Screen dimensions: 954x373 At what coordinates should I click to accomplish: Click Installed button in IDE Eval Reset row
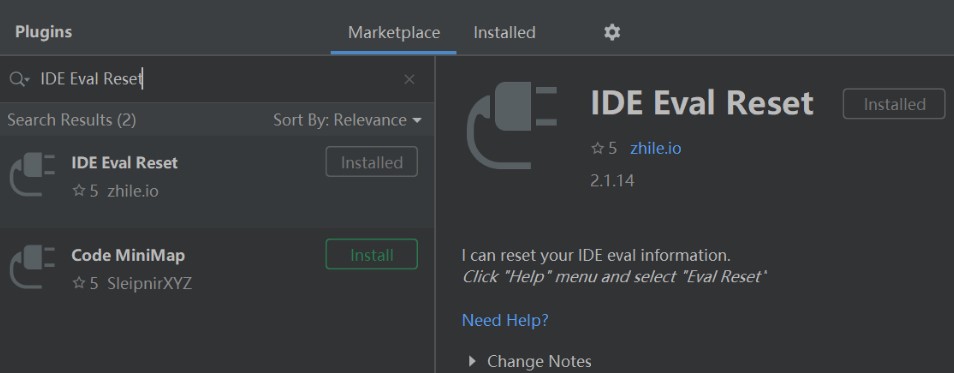point(372,162)
